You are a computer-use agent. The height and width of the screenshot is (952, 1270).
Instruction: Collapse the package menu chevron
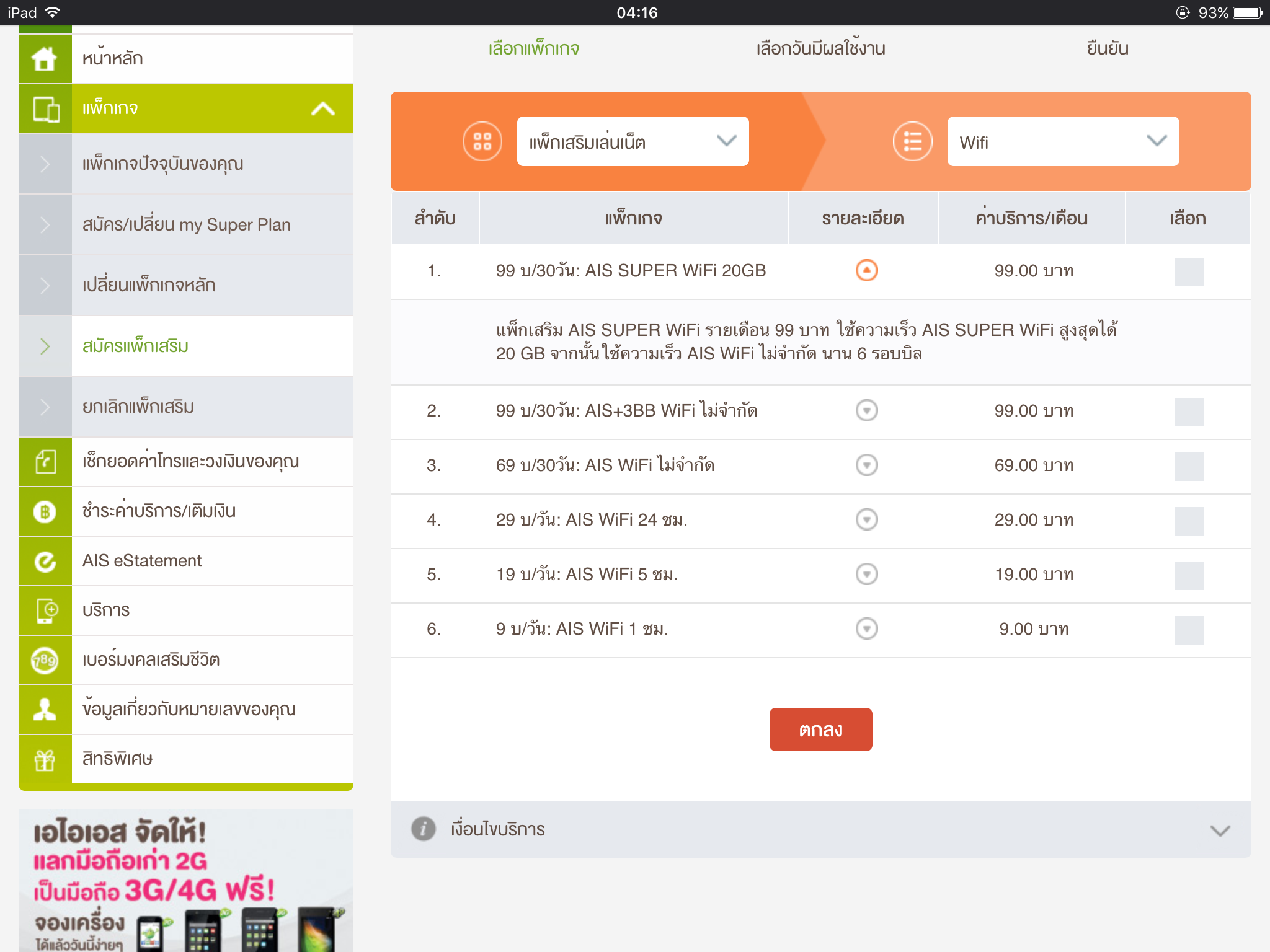[x=323, y=108]
